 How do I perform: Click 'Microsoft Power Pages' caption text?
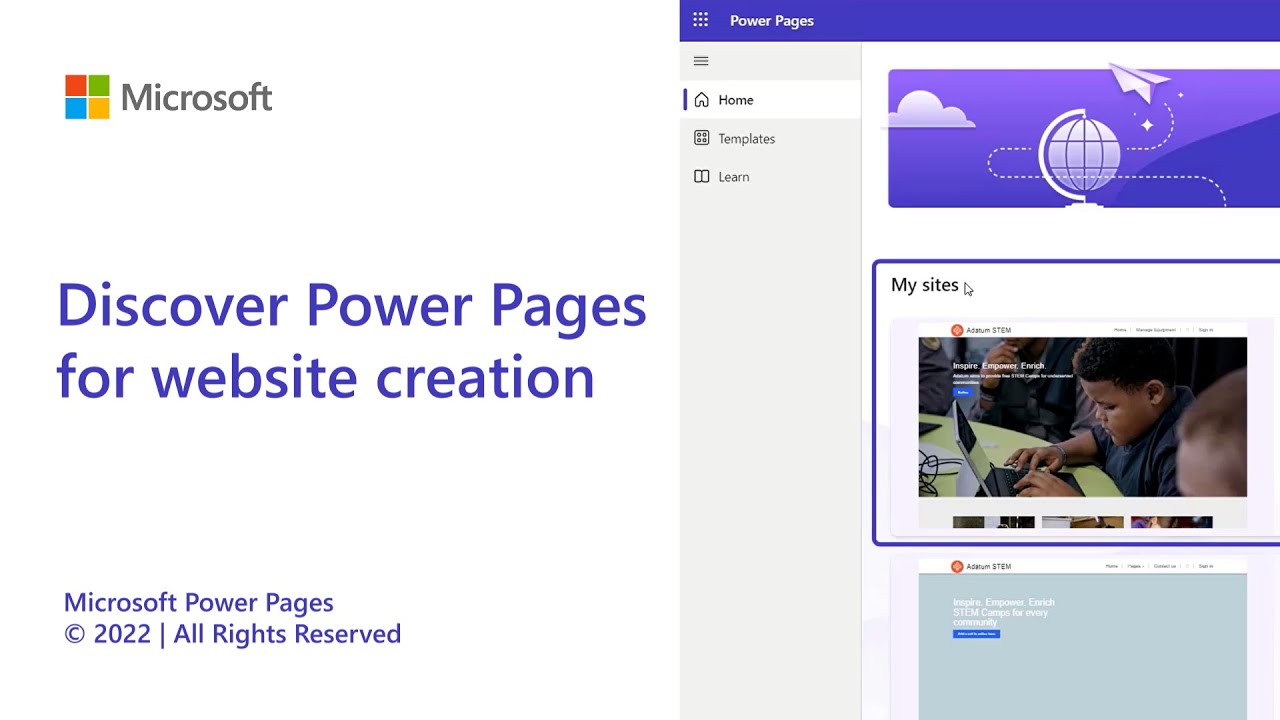[198, 602]
